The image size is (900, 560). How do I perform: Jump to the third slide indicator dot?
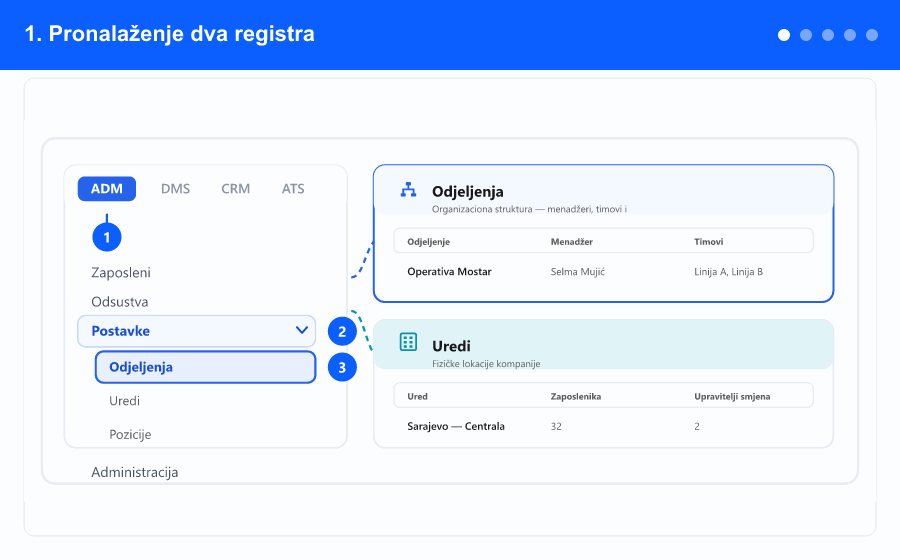point(828,35)
